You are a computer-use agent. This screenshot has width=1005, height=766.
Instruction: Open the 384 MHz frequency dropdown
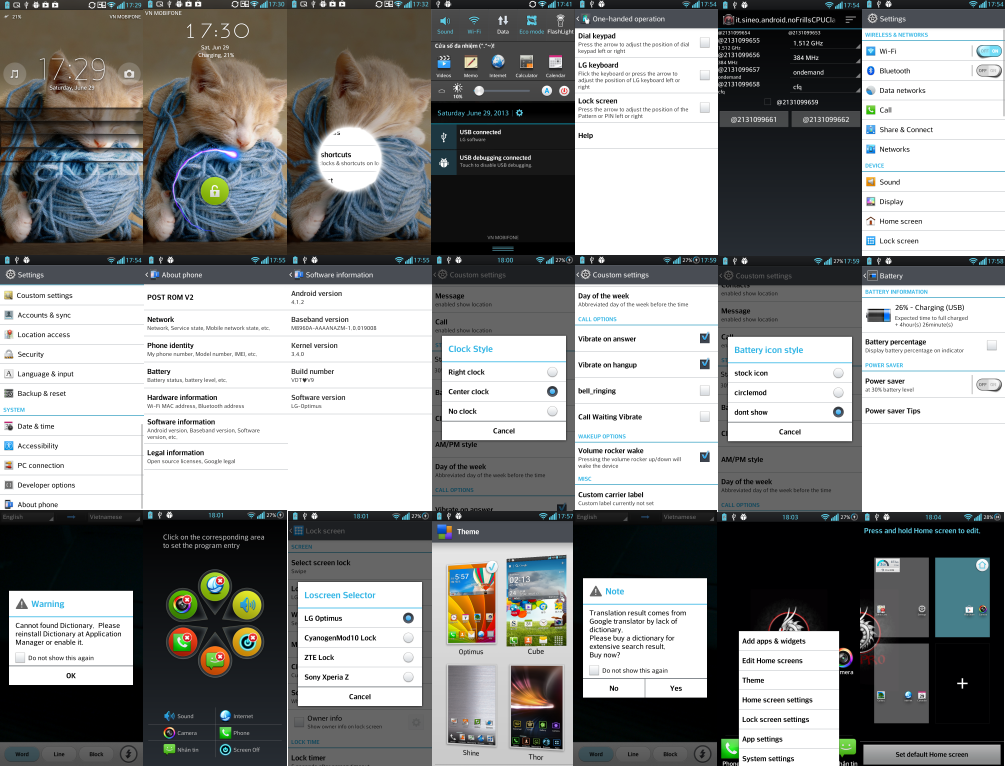point(826,58)
